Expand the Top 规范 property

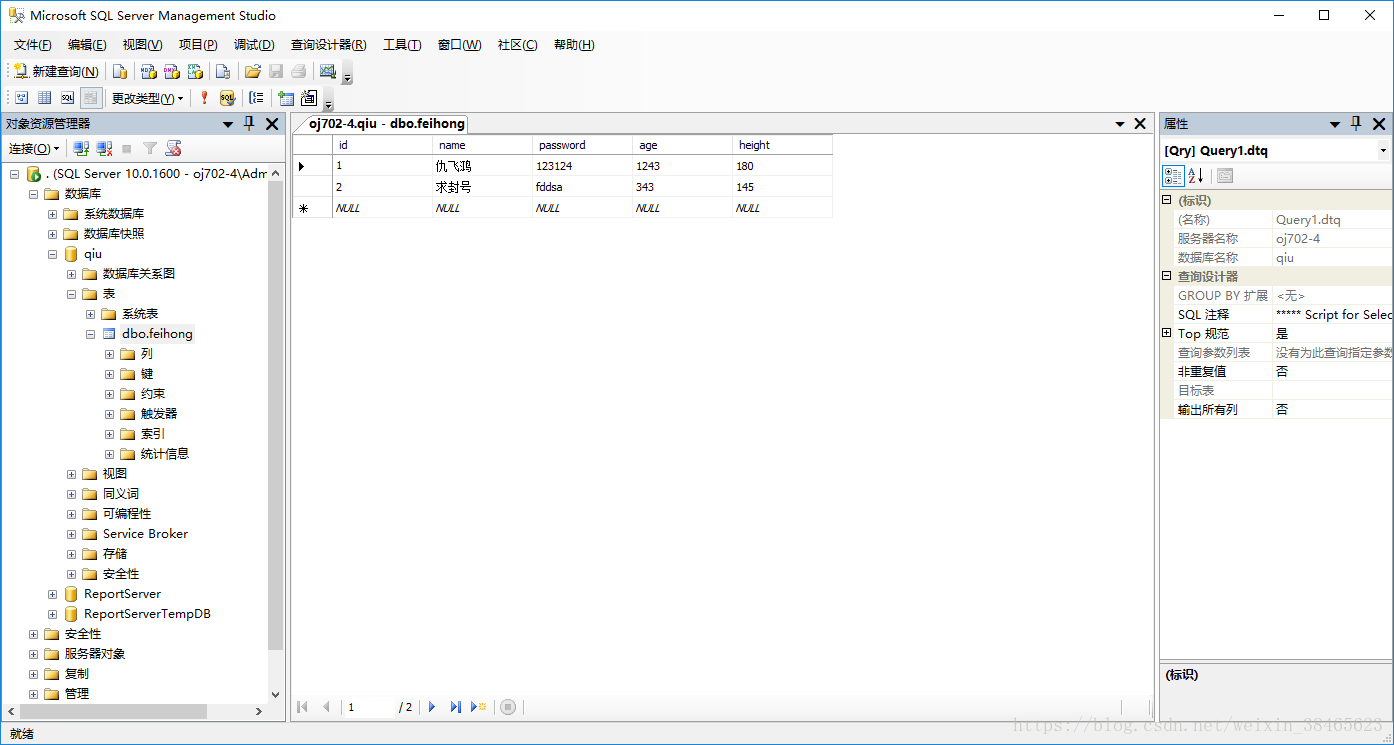pos(1167,333)
